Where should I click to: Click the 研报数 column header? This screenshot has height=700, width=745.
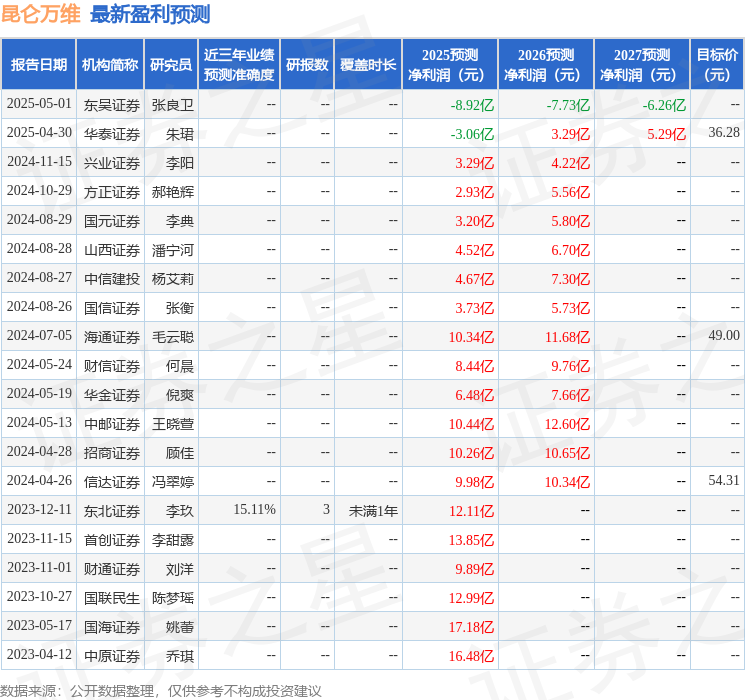tap(307, 65)
